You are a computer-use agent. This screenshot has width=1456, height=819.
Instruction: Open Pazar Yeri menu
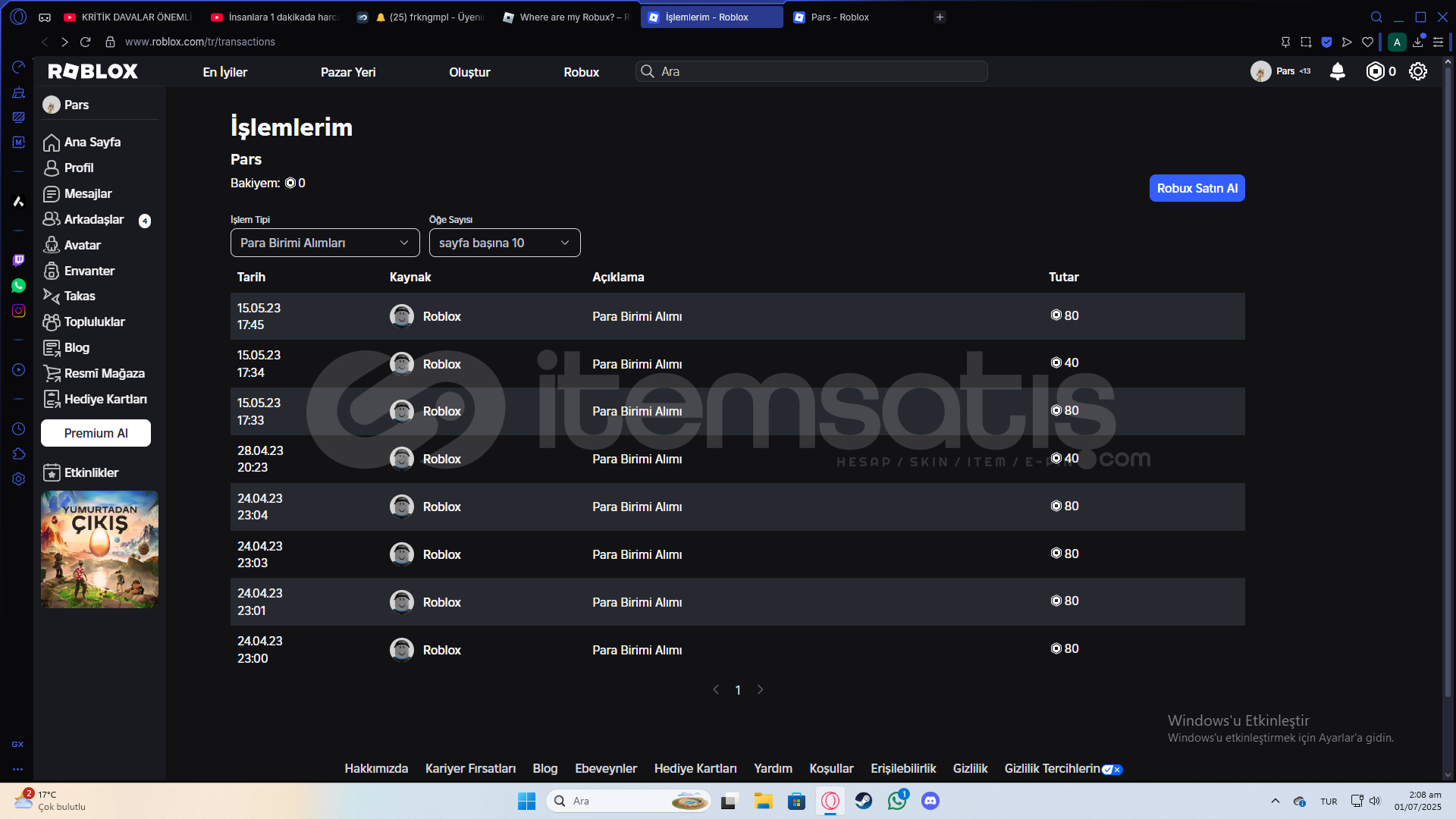click(348, 72)
